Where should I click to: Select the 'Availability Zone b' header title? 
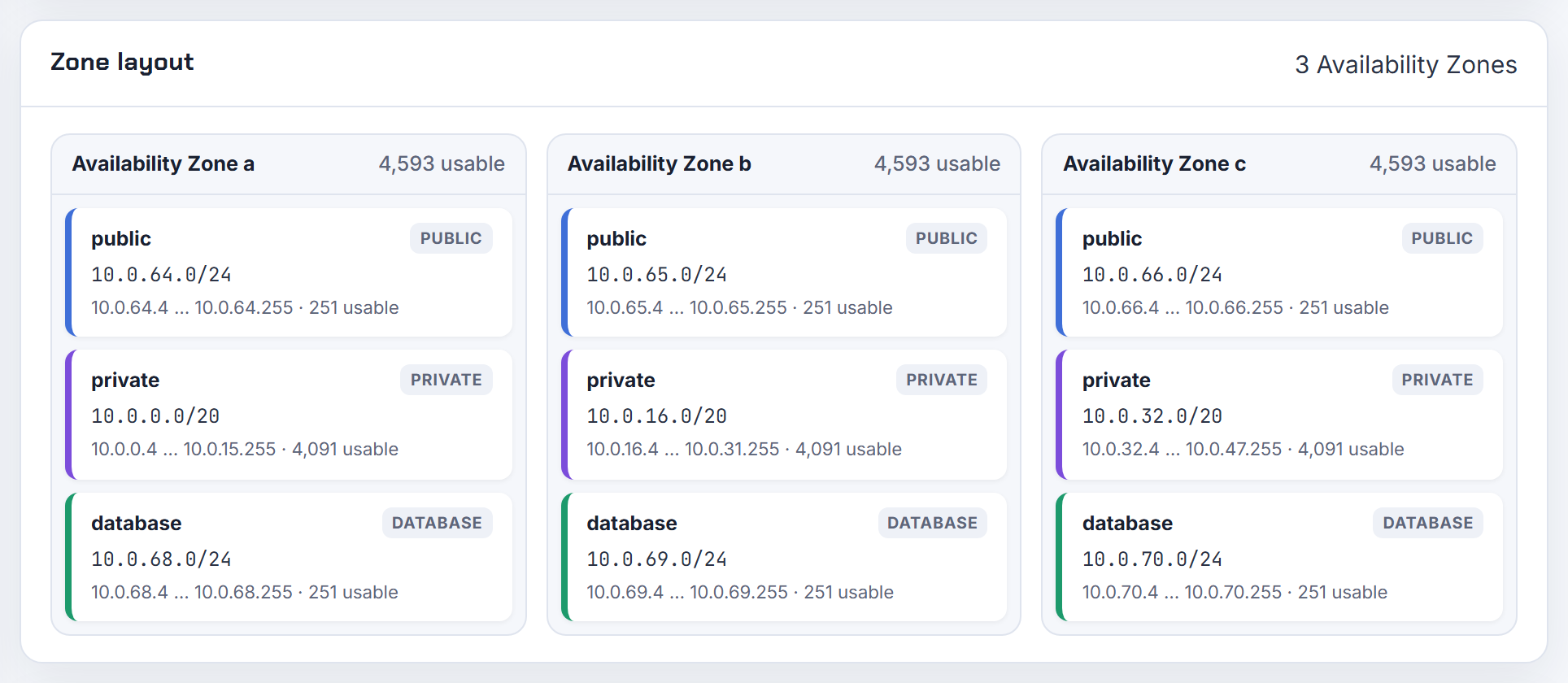pyautogui.click(x=659, y=164)
